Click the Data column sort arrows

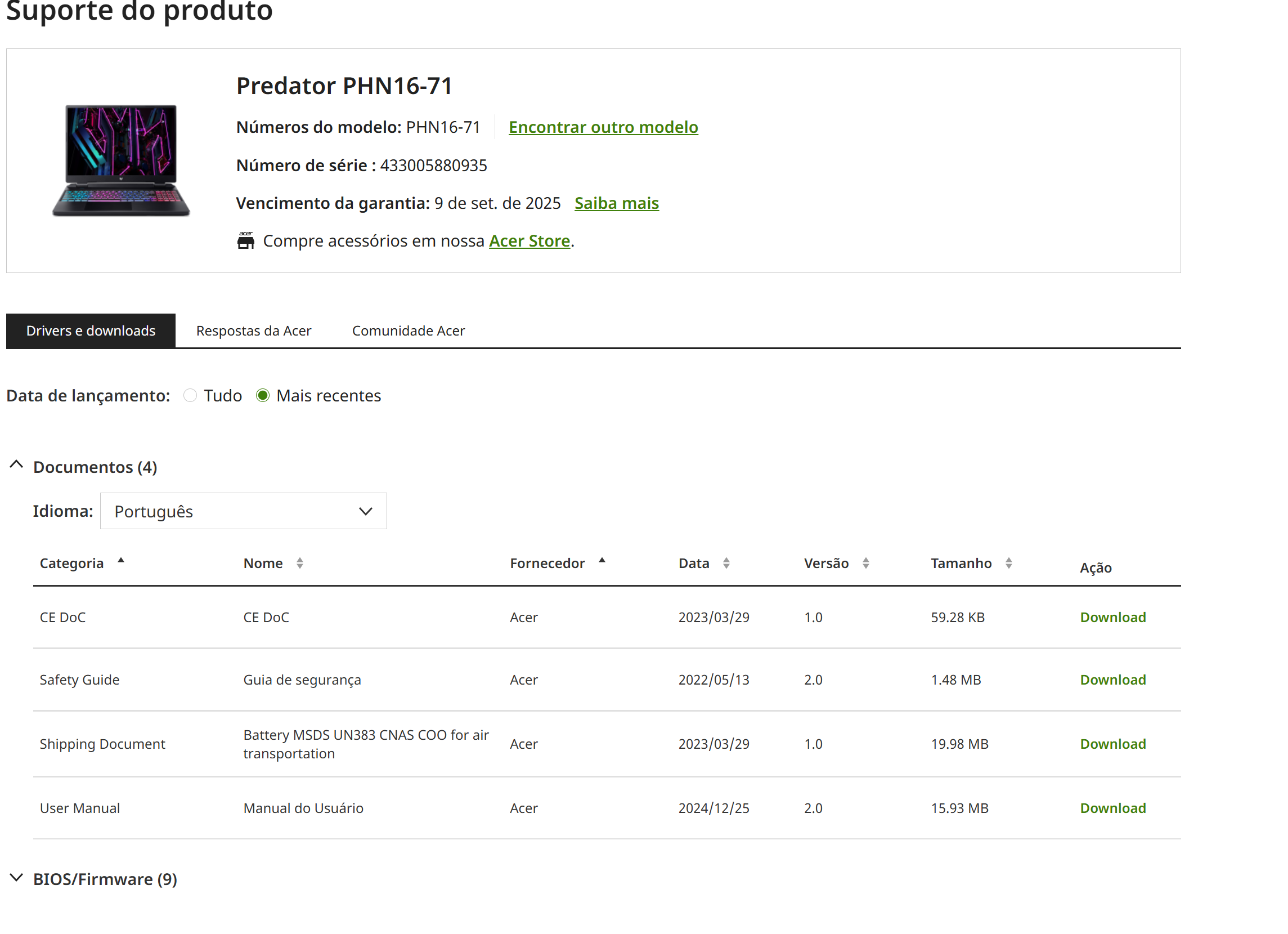click(726, 564)
